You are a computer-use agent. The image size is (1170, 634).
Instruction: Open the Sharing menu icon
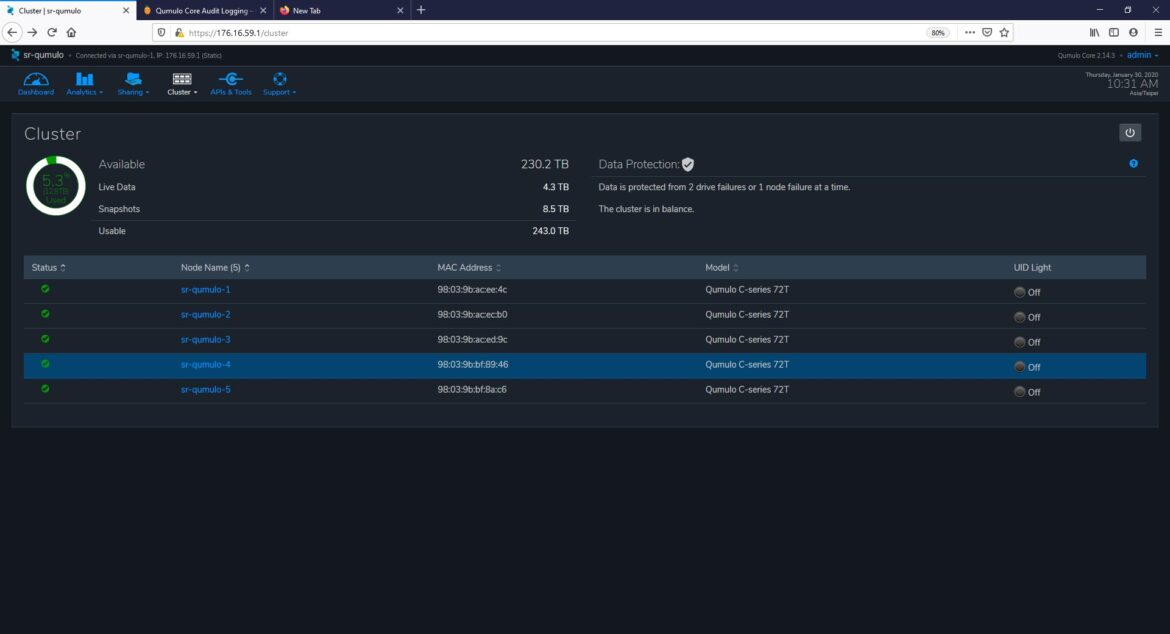[133, 79]
